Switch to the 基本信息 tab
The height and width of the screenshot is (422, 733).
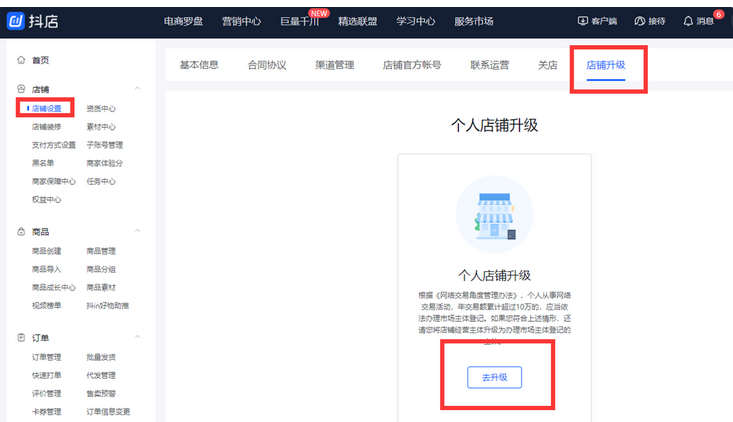click(x=199, y=65)
